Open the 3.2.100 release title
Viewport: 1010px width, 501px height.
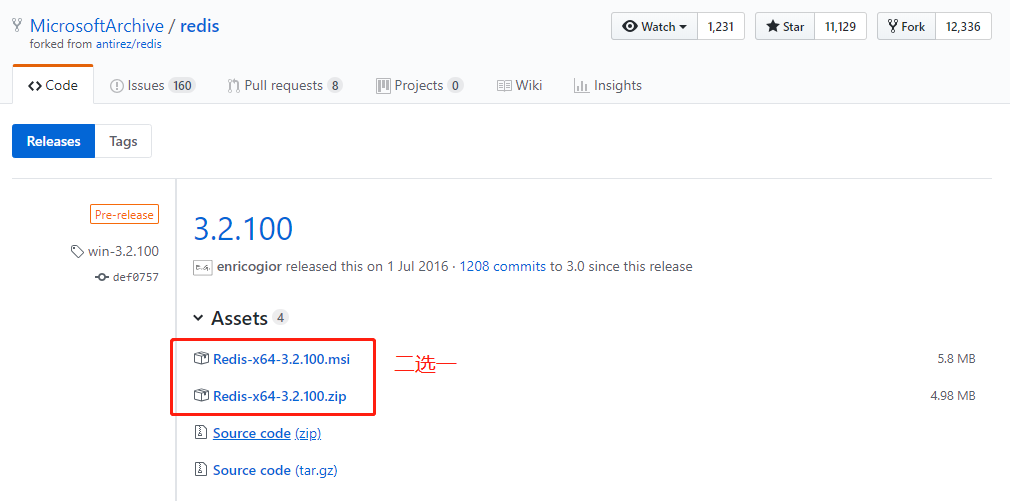(x=243, y=228)
